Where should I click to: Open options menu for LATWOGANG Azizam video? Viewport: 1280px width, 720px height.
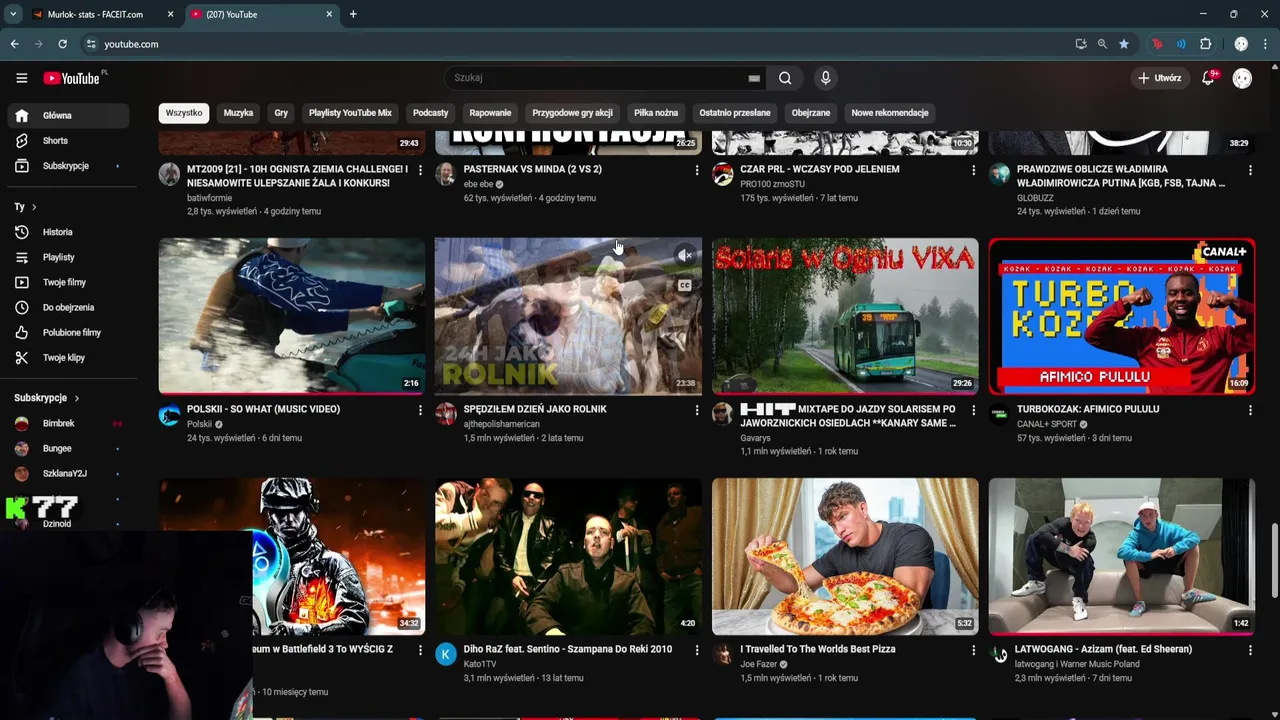1250,650
